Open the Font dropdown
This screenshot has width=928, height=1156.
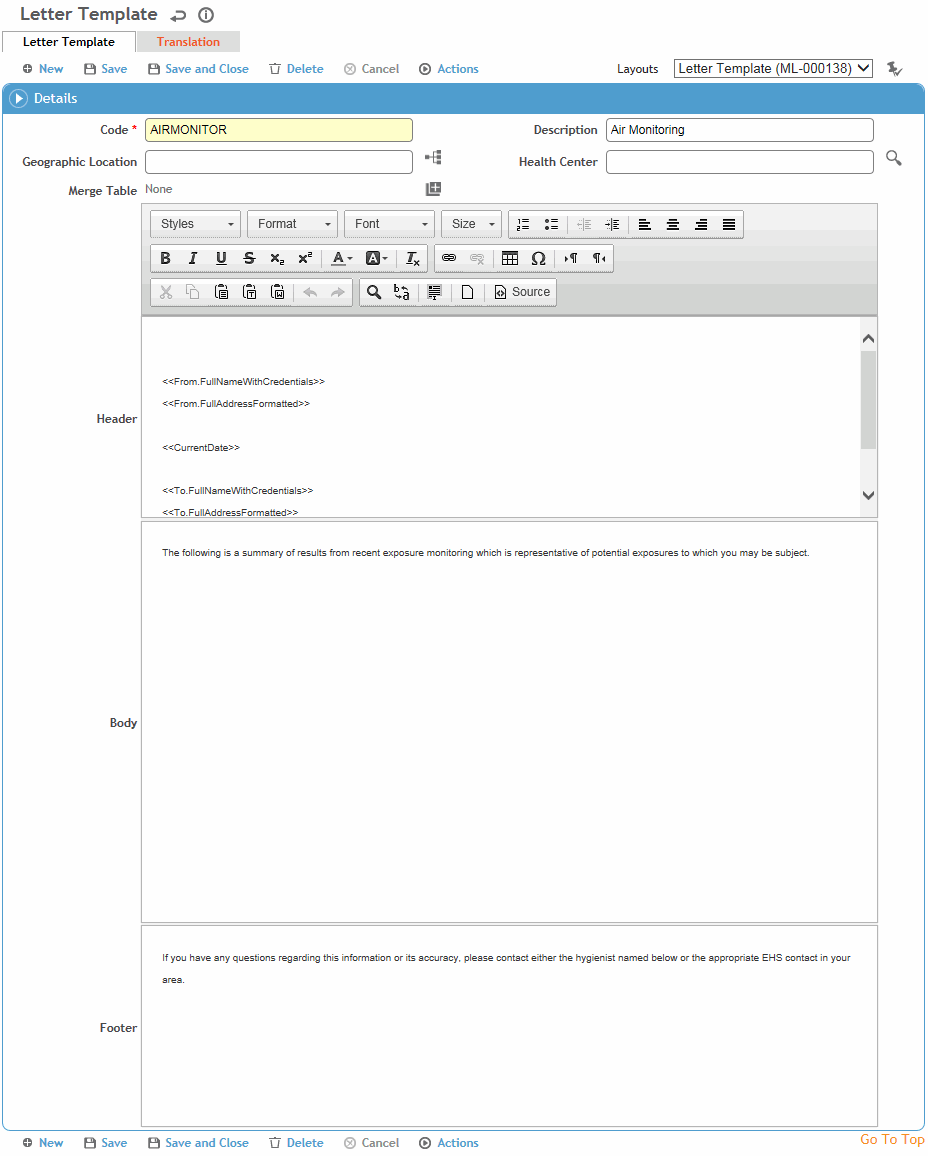point(389,224)
